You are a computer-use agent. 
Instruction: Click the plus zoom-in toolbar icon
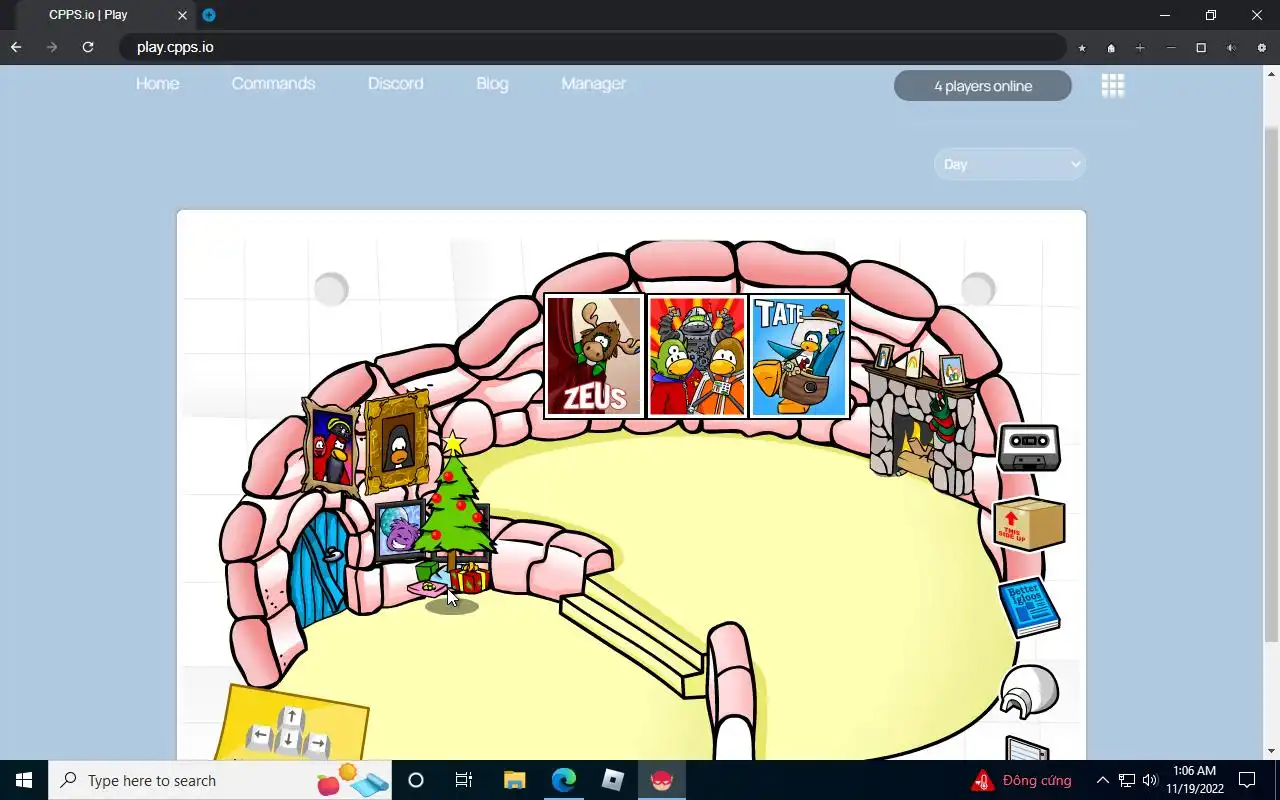tap(1140, 48)
